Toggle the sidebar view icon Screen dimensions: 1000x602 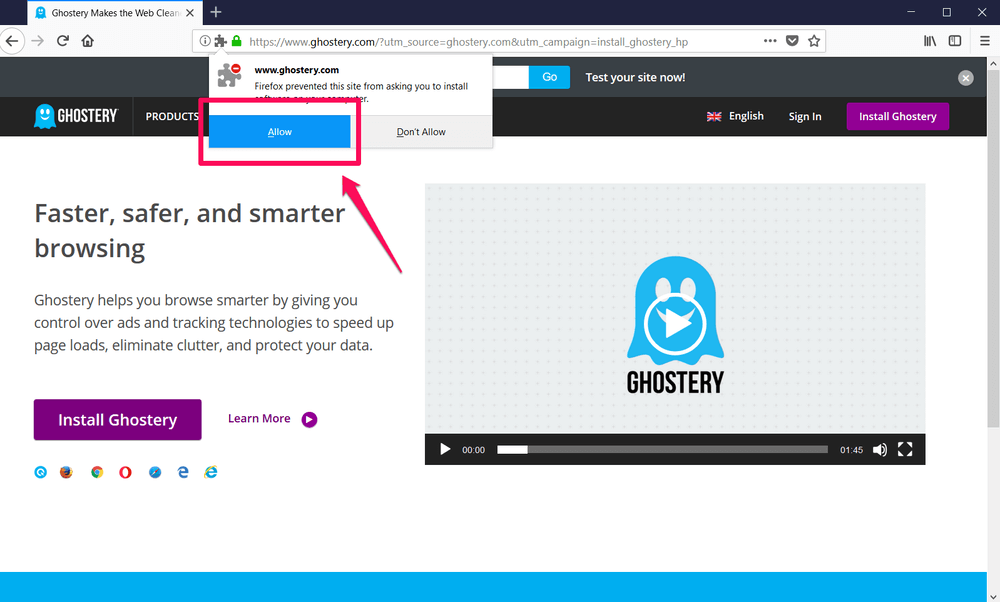(955, 41)
